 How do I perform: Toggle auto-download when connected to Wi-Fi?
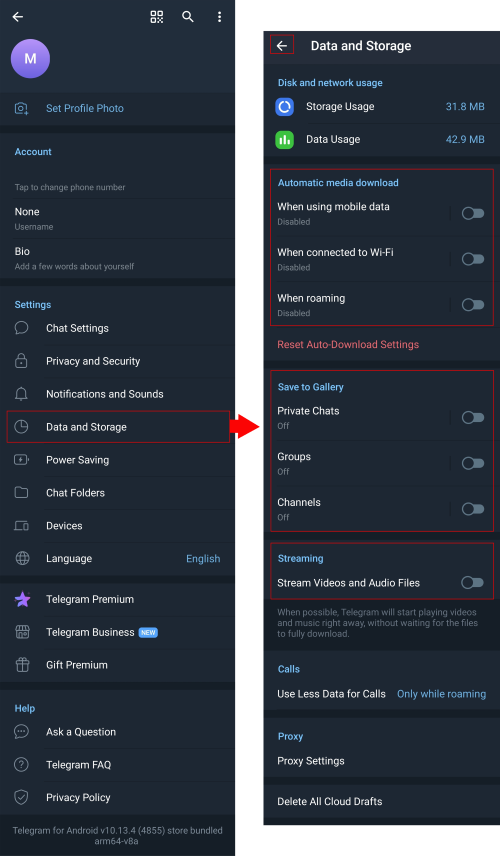473,259
